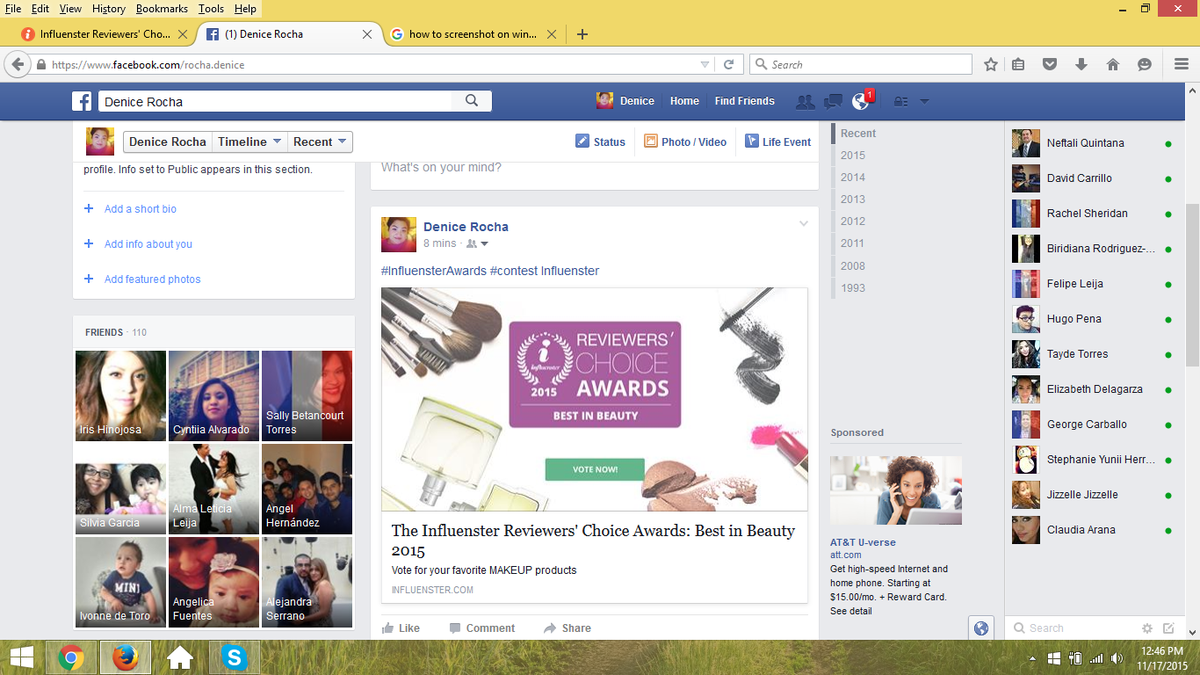The image size is (1200, 675).
Task: Open the URL bar history dropdown
Action: pyautogui.click(x=705, y=64)
